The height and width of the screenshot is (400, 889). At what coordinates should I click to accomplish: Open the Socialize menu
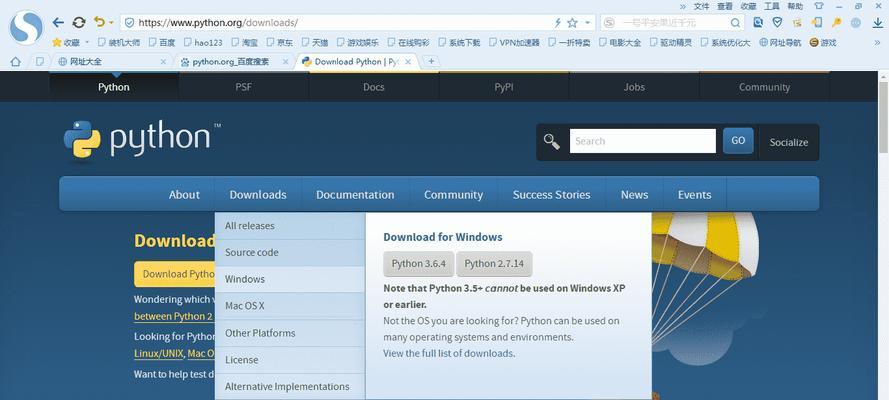789,142
